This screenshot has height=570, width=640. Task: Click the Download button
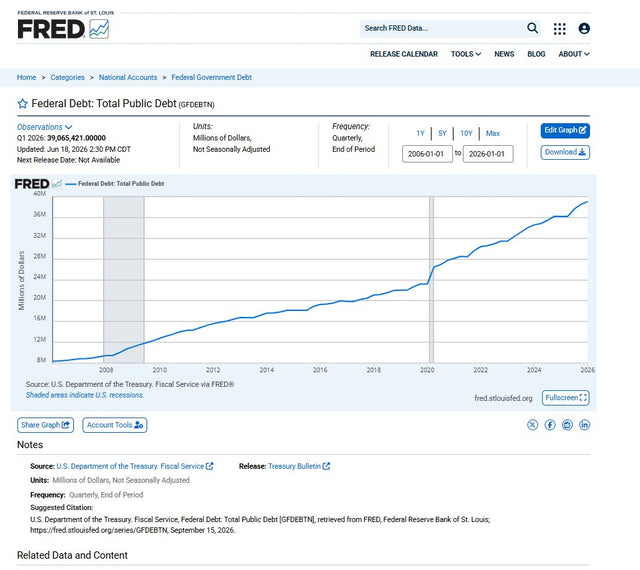click(565, 152)
